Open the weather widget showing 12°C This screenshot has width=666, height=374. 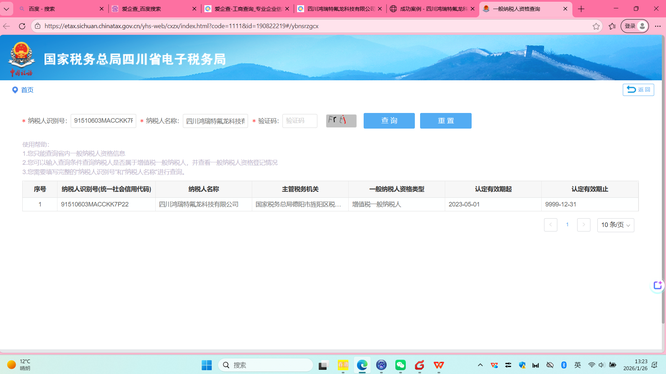tap(19, 365)
